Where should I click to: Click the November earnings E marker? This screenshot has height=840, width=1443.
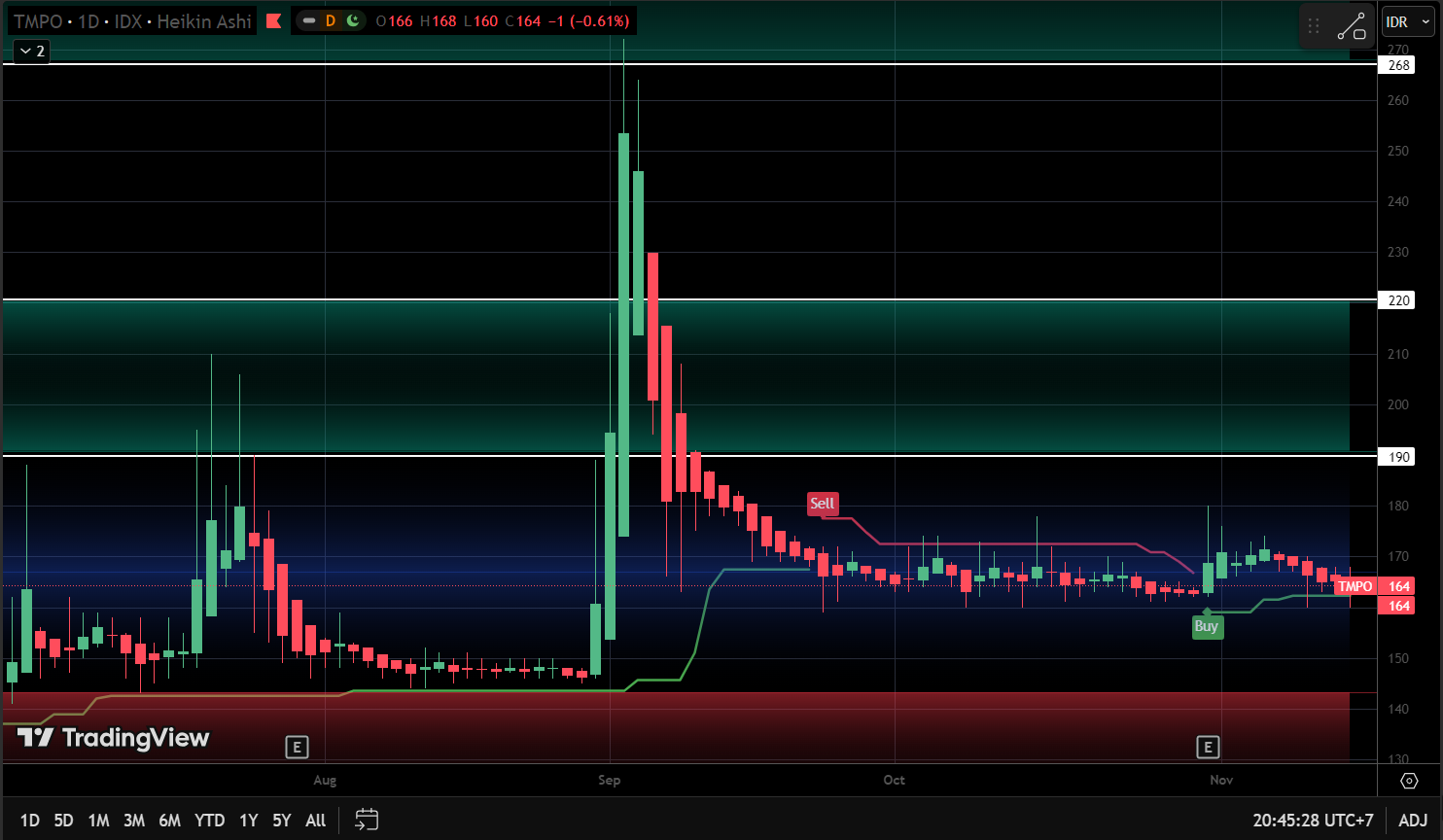tap(1208, 747)
